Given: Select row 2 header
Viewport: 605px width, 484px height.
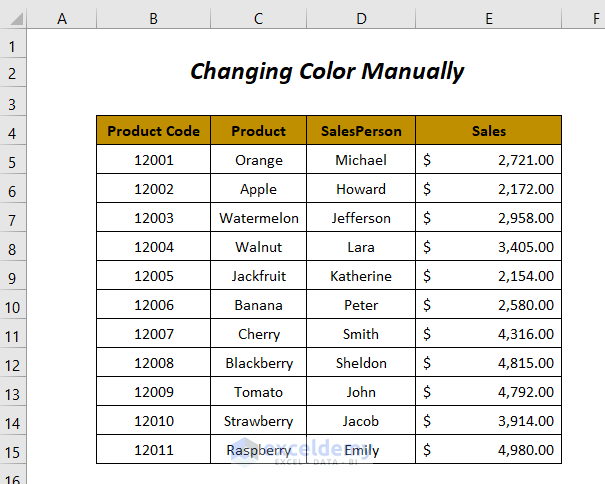Looking at the screenshot, I should click(x=13, y=73).
